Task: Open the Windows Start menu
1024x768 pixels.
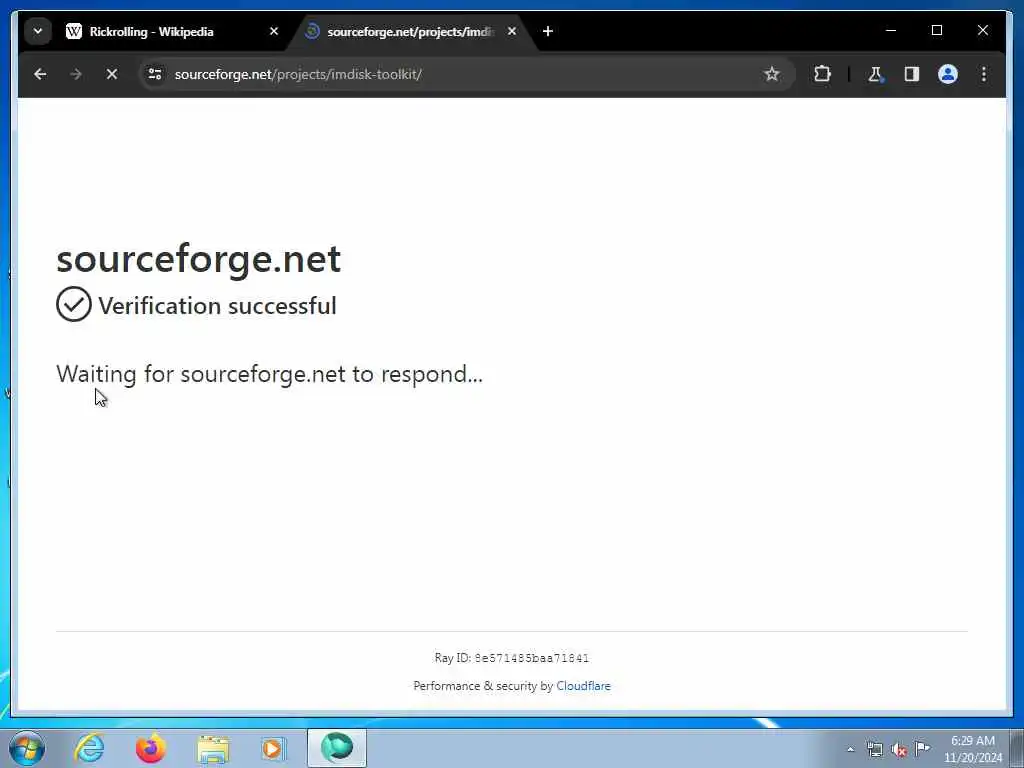Action: tap(27, 748)
